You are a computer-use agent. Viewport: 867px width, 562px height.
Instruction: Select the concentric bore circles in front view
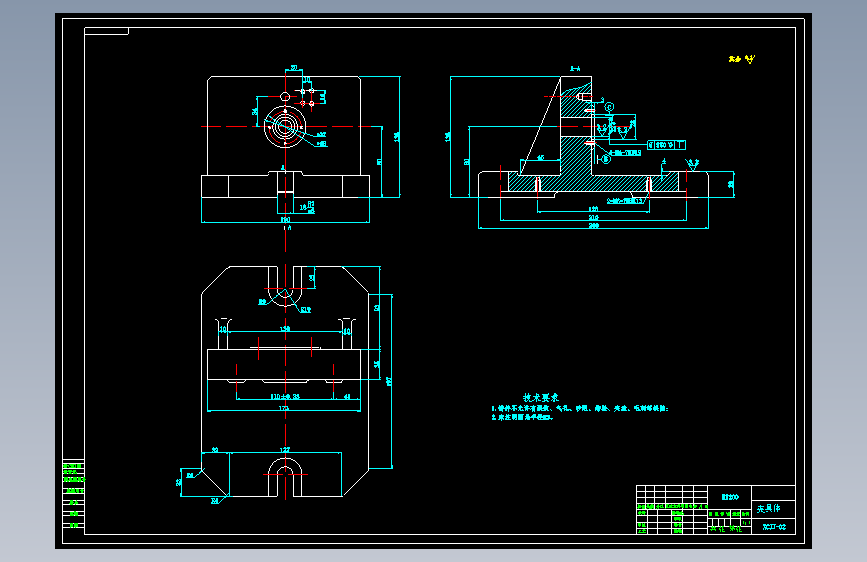285,127
